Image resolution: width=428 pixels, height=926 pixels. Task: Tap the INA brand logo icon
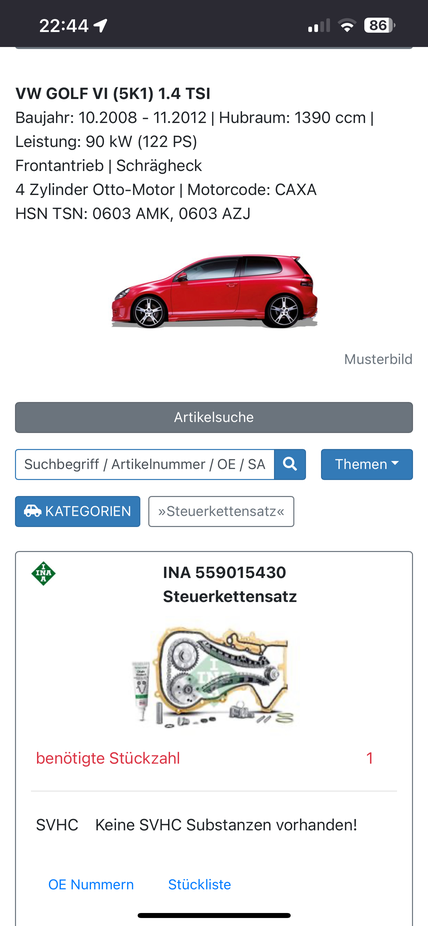click(x=44, y=573)
